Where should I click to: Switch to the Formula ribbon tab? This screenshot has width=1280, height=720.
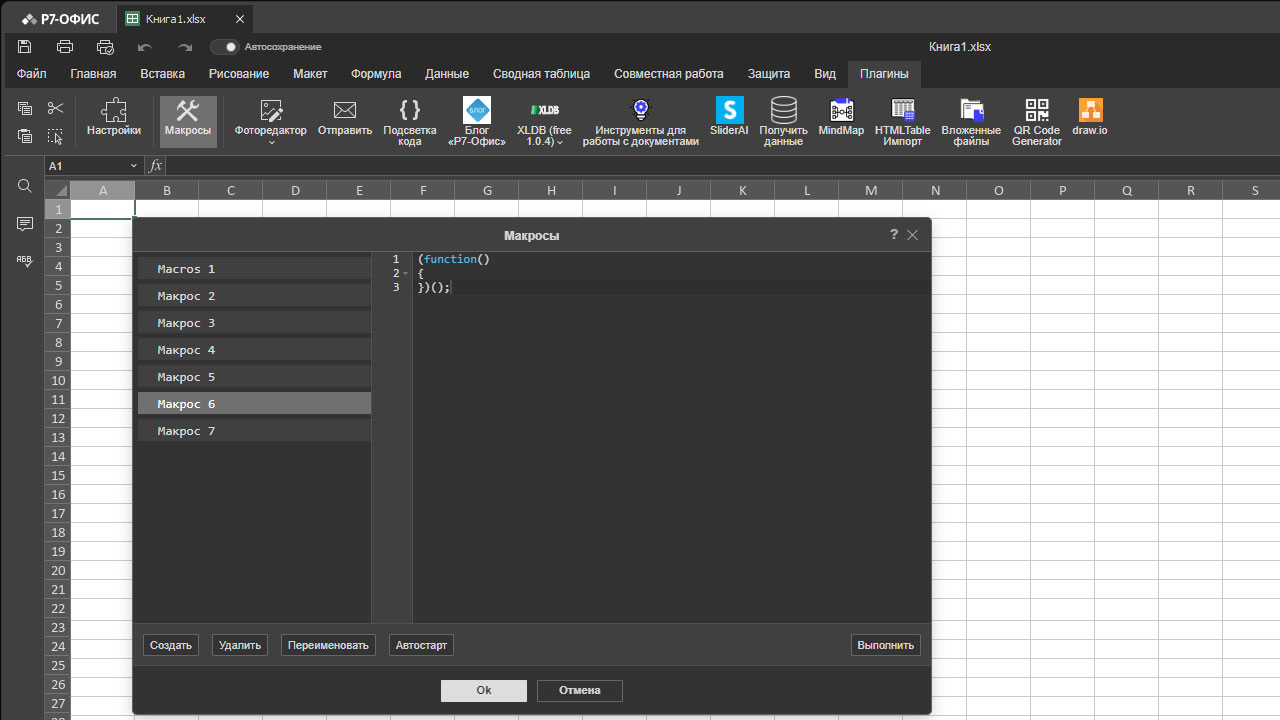[x=376, y=74]
